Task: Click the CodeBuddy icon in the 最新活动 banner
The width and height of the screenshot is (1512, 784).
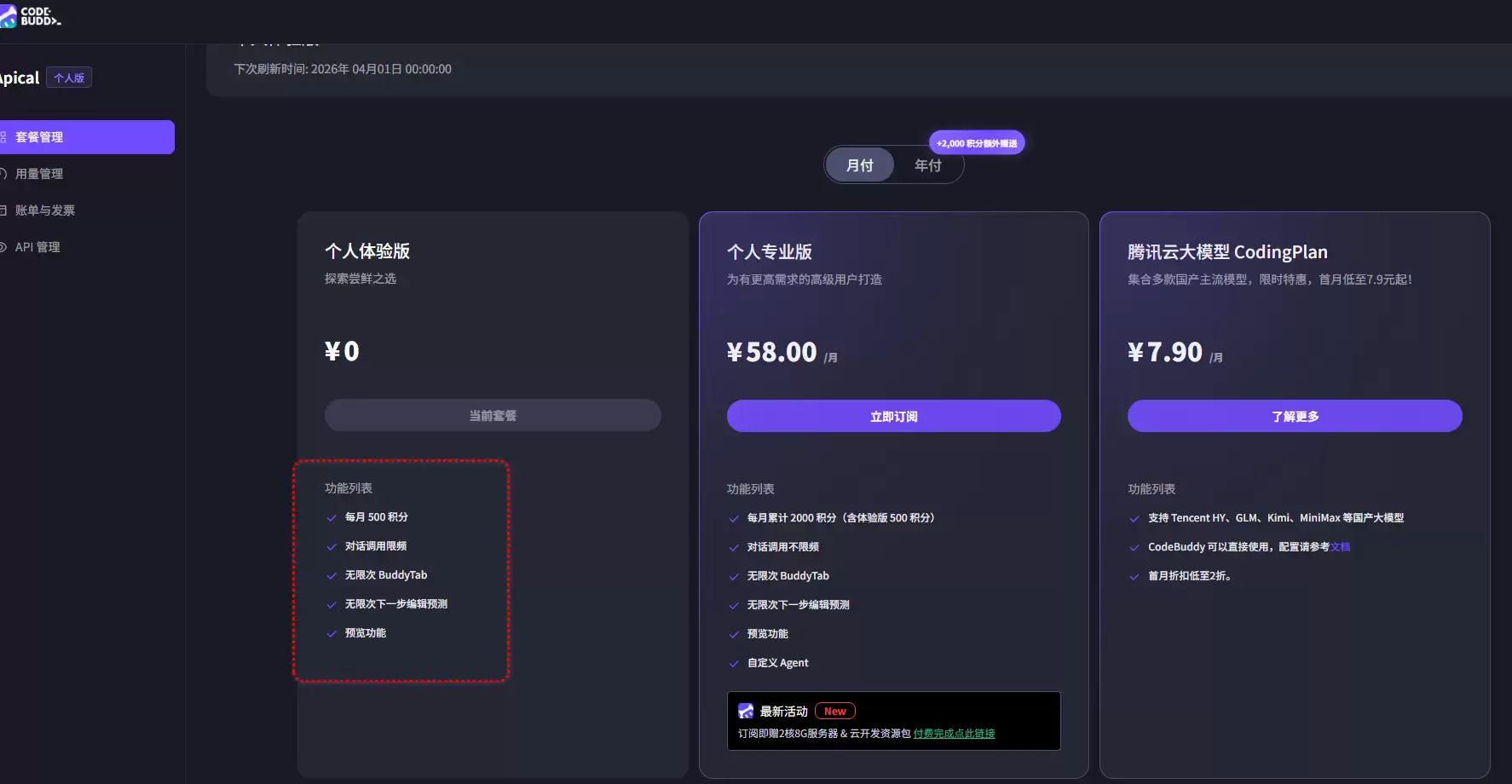Action: coord(746,710)
